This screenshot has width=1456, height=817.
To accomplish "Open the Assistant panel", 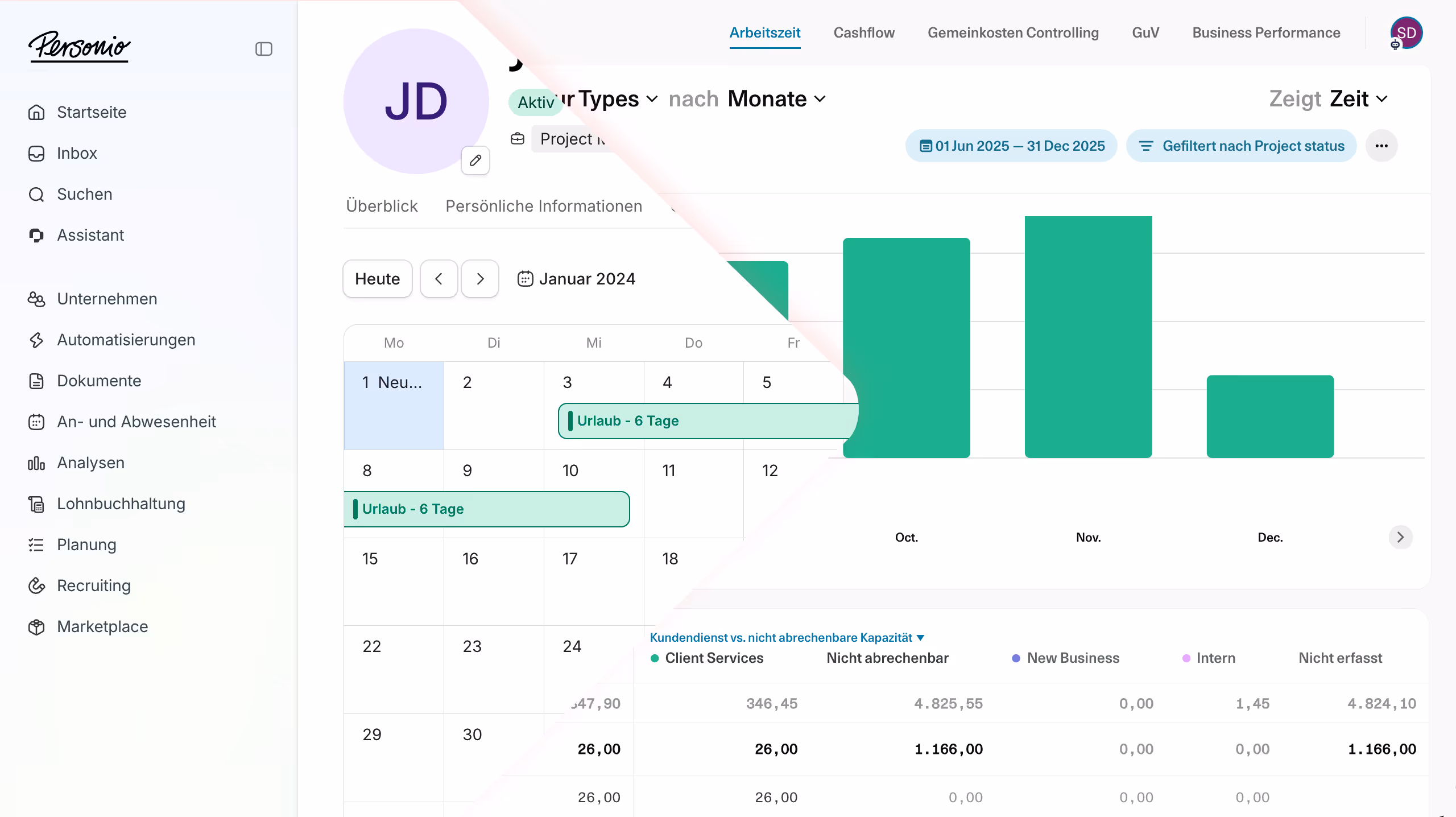I will 90,234.
